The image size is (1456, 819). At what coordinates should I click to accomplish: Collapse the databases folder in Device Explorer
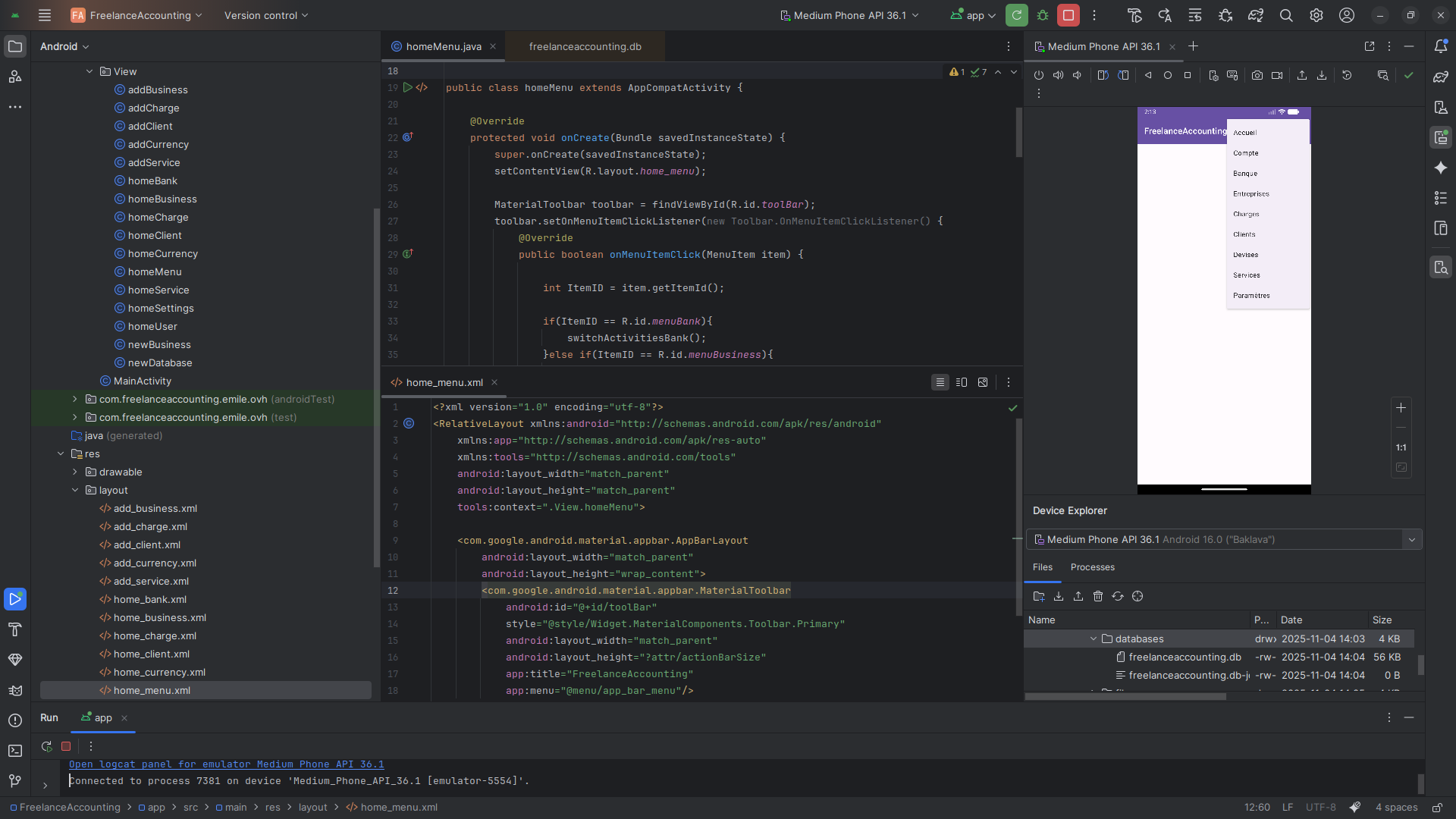[1094, 639]
